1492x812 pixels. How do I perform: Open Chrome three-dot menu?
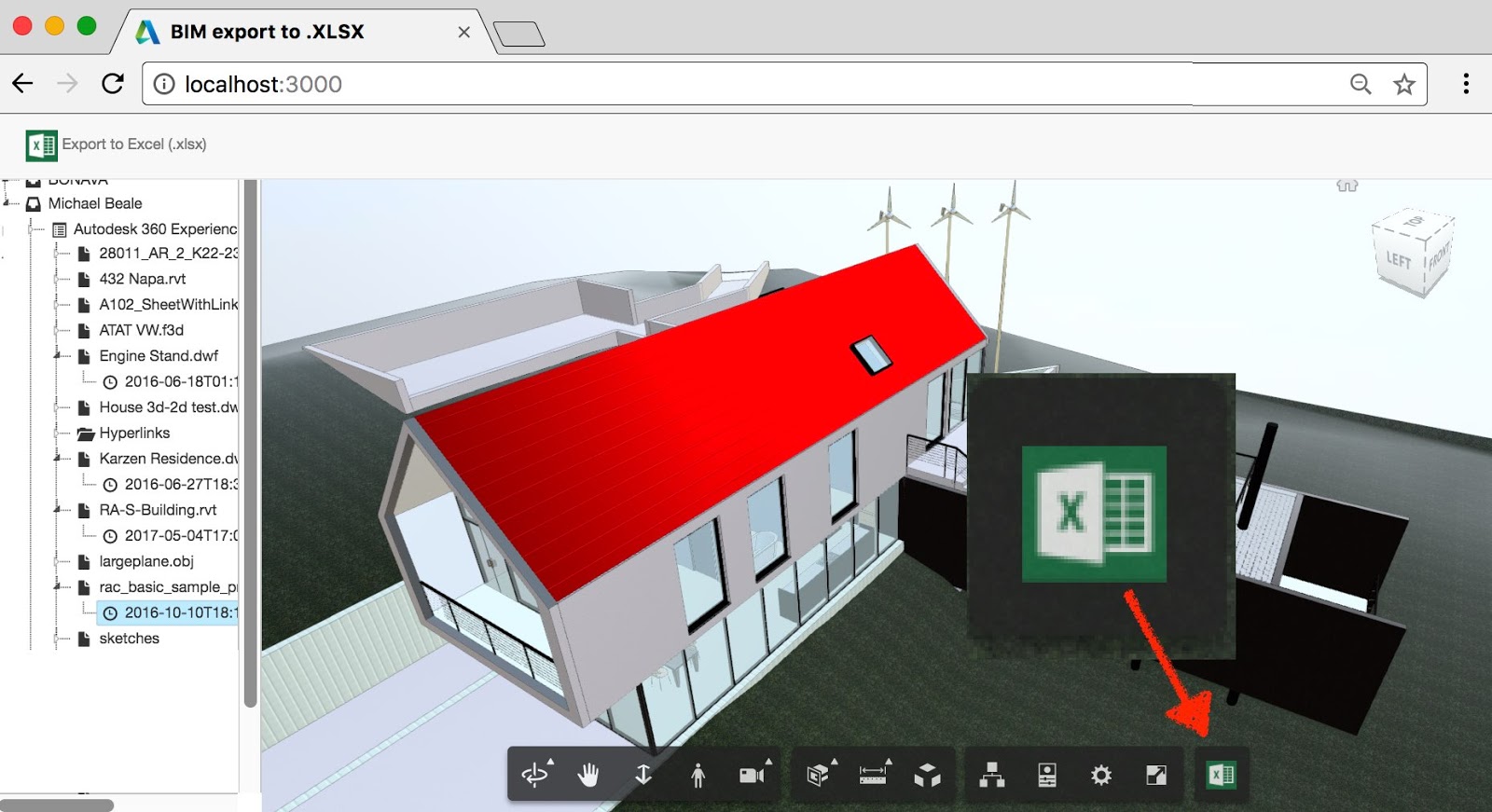[1466, 84]
